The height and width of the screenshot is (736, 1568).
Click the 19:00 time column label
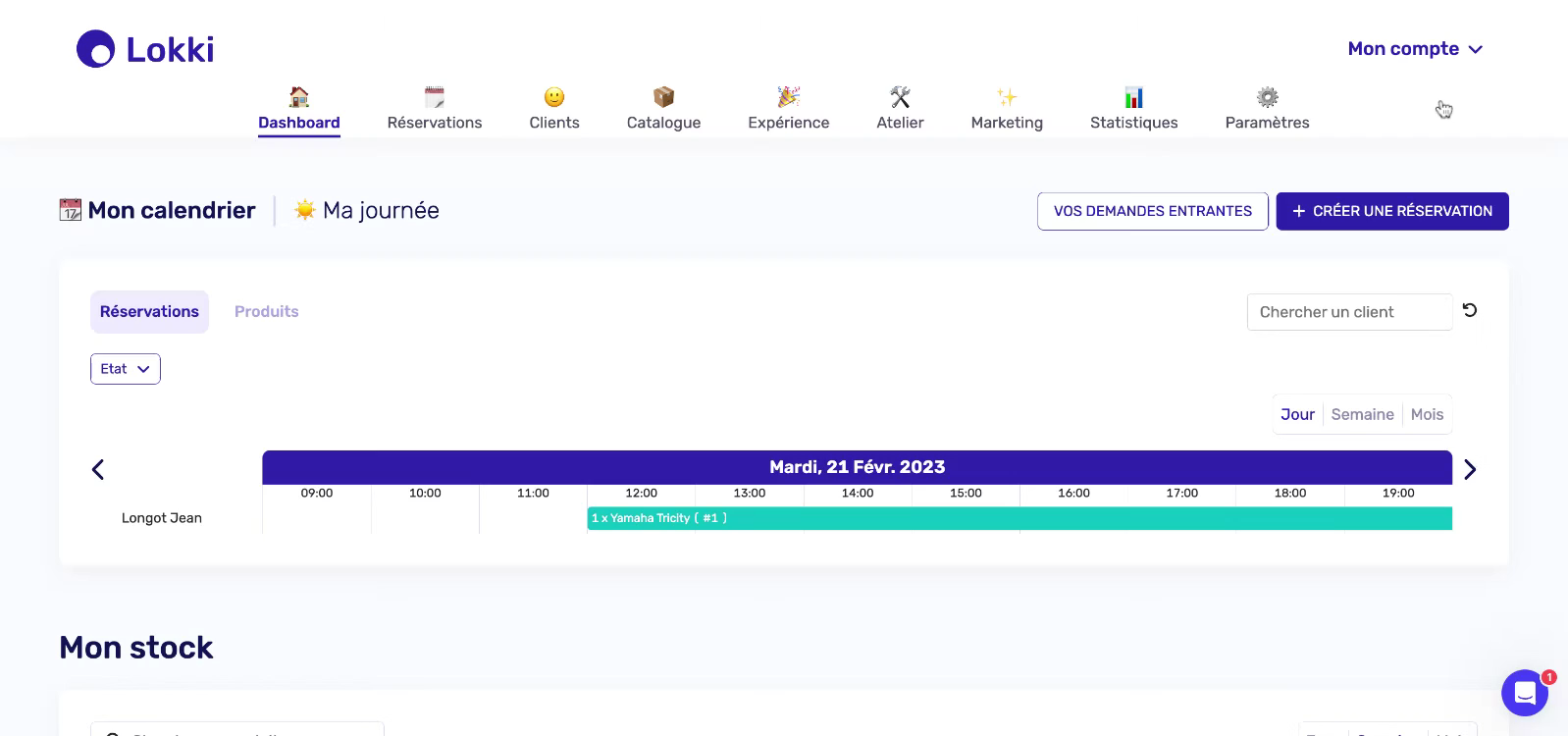(1398, 494)
